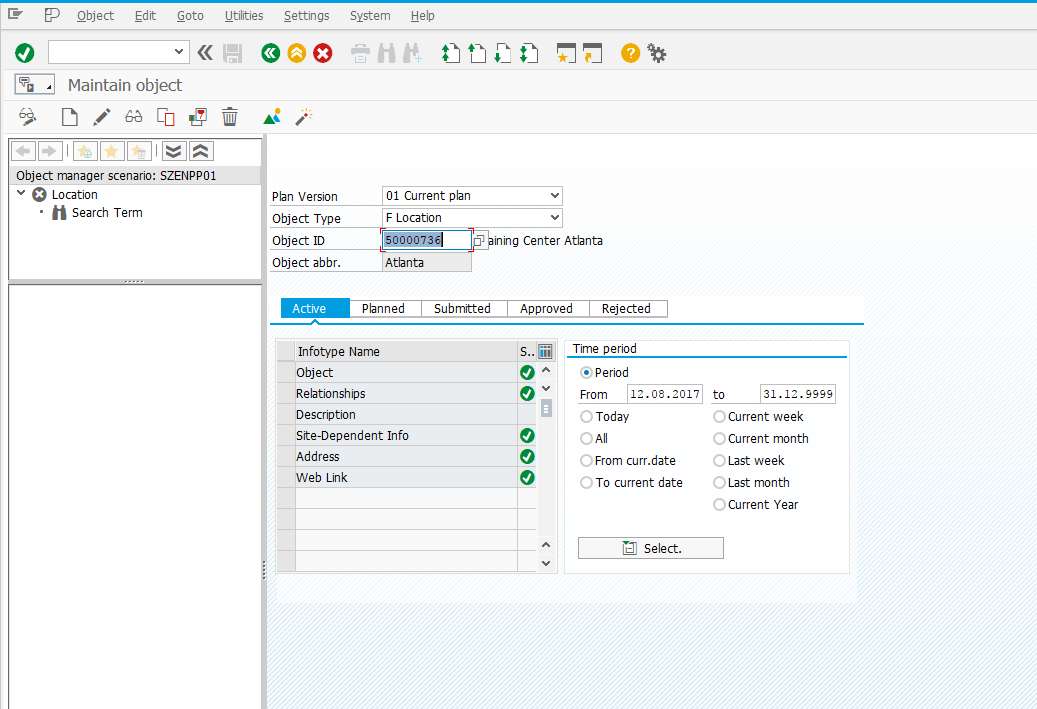Select the Current Year radio button
This screenshot has width=1037, height=709.
[x=719, y=505]
